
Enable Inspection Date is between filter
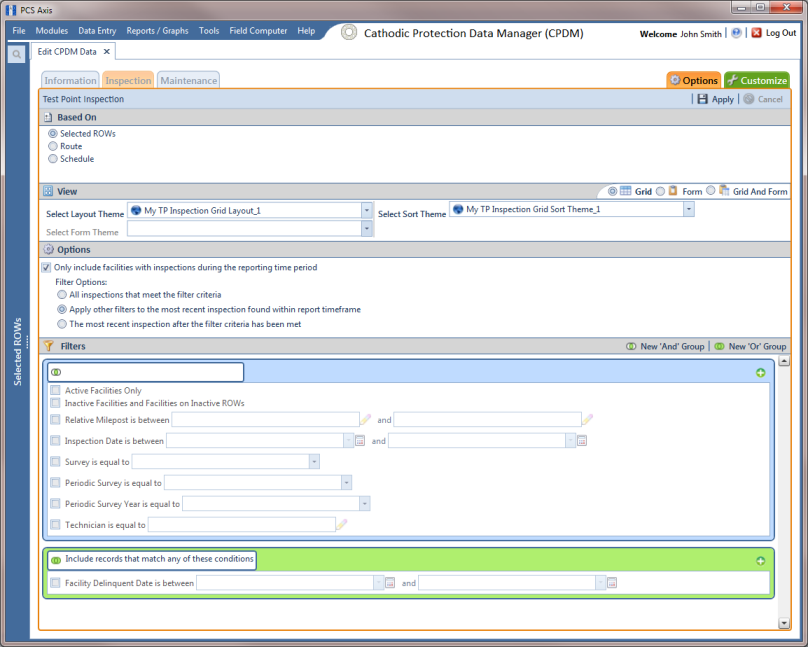55,440
